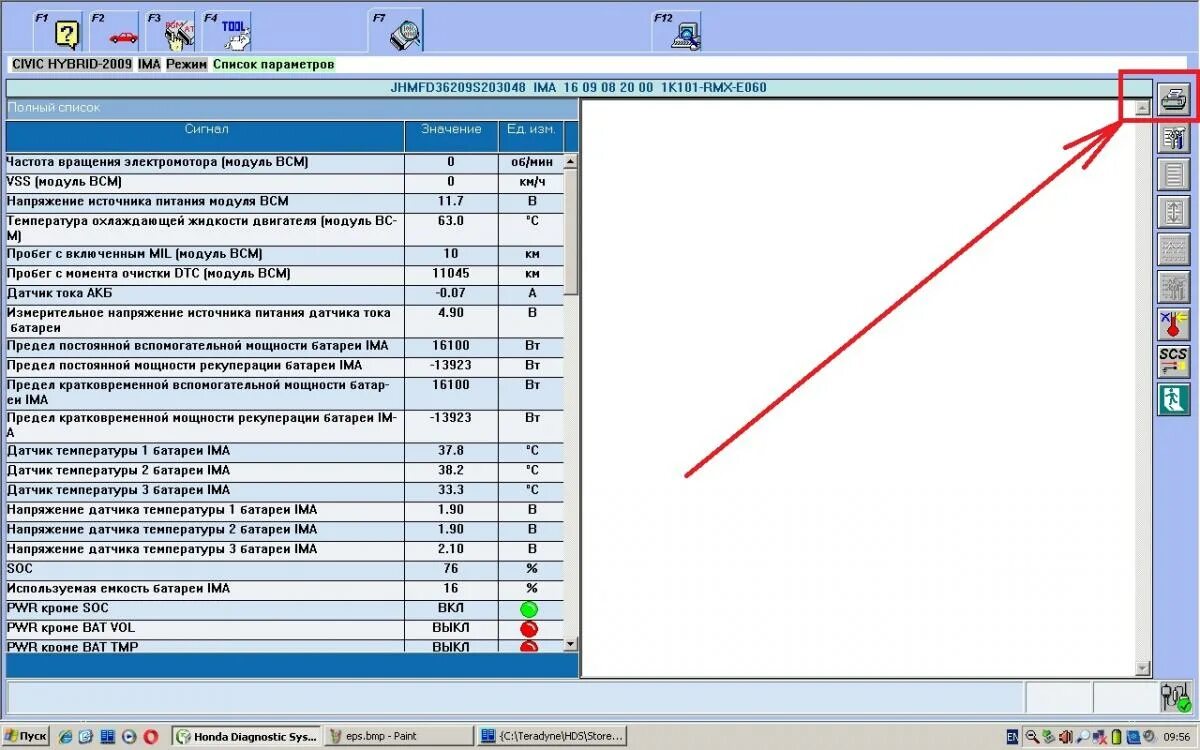The image size is (1200, 750).
Task: Click the grayed expand-collapse rows icon
Action: tap(1174, 212)
